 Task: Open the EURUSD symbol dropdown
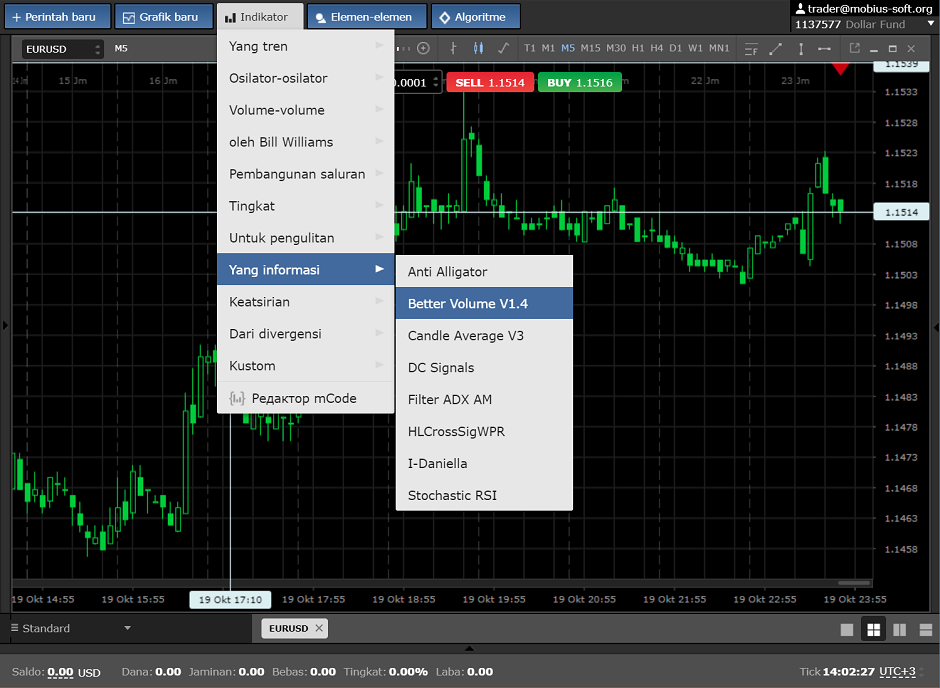[x=63, y=48]
